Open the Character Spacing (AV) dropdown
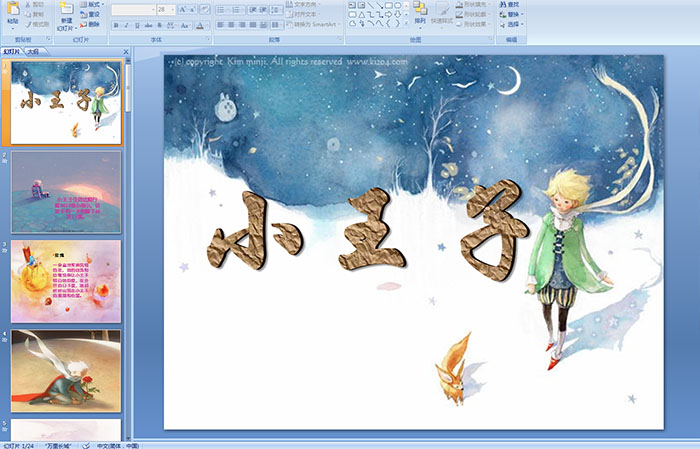700x449 pixels. (x=171, y=25)
